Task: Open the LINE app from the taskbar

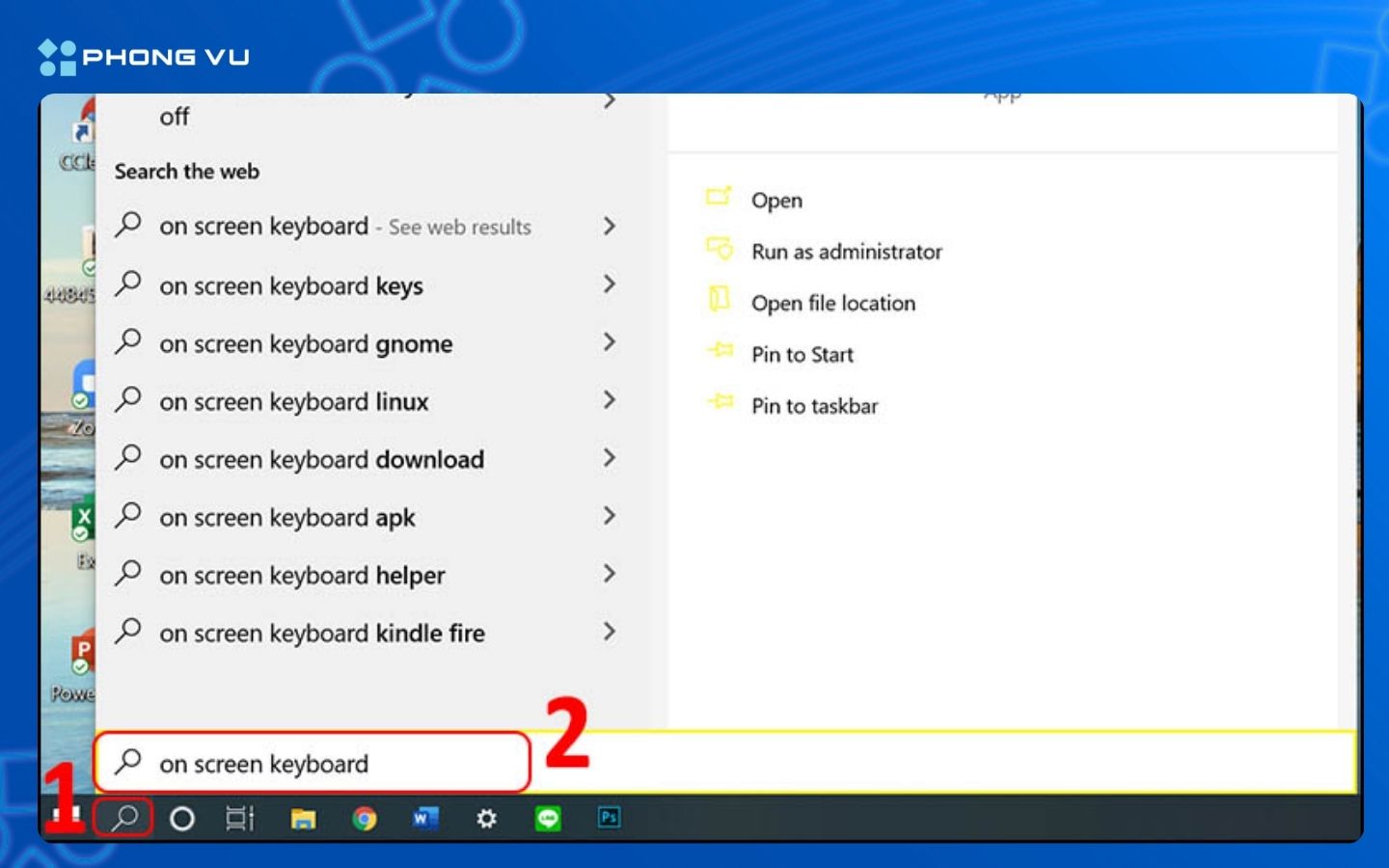Action: tap(547, 819)
